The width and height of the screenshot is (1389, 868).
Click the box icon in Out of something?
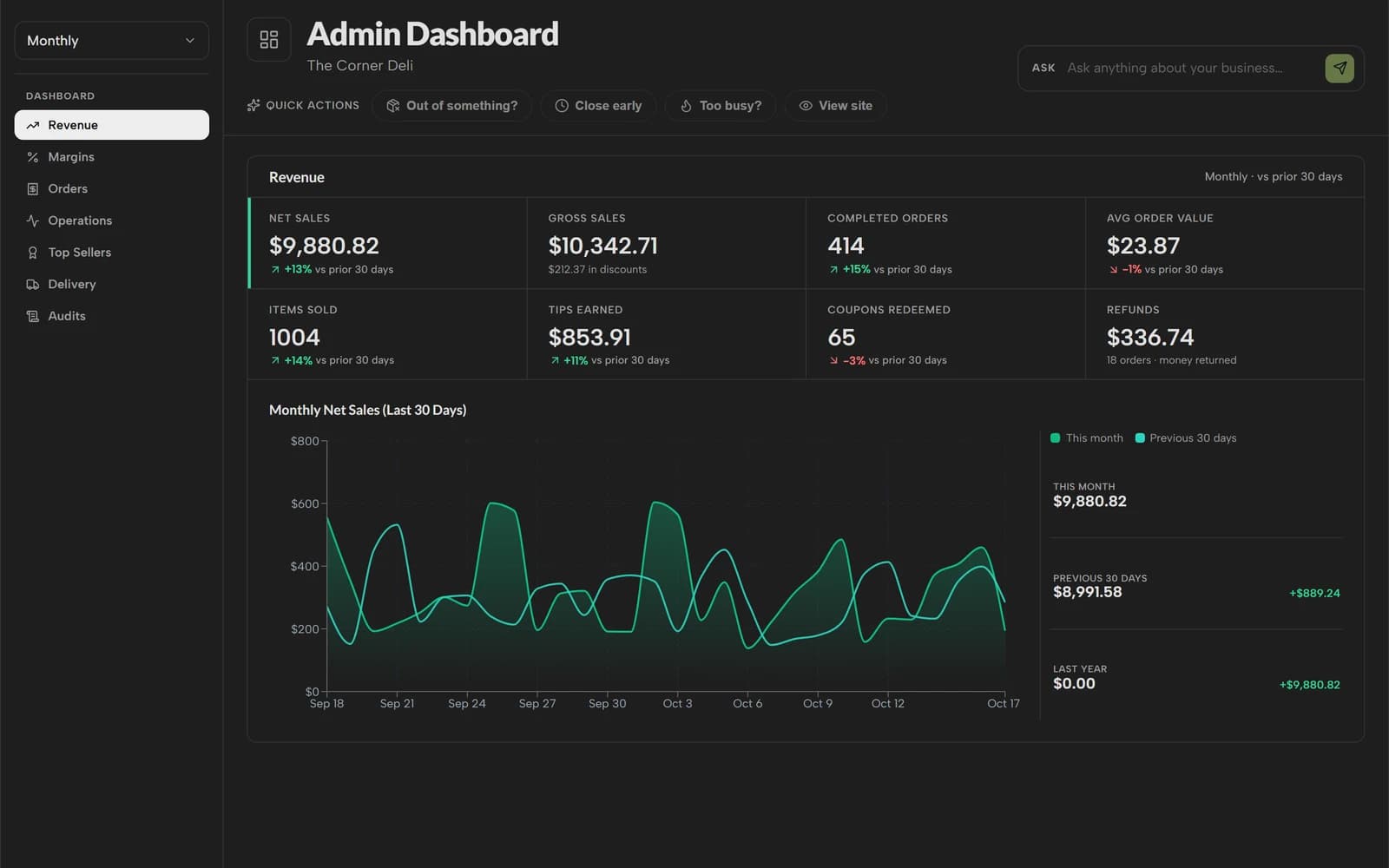point(393,105)
